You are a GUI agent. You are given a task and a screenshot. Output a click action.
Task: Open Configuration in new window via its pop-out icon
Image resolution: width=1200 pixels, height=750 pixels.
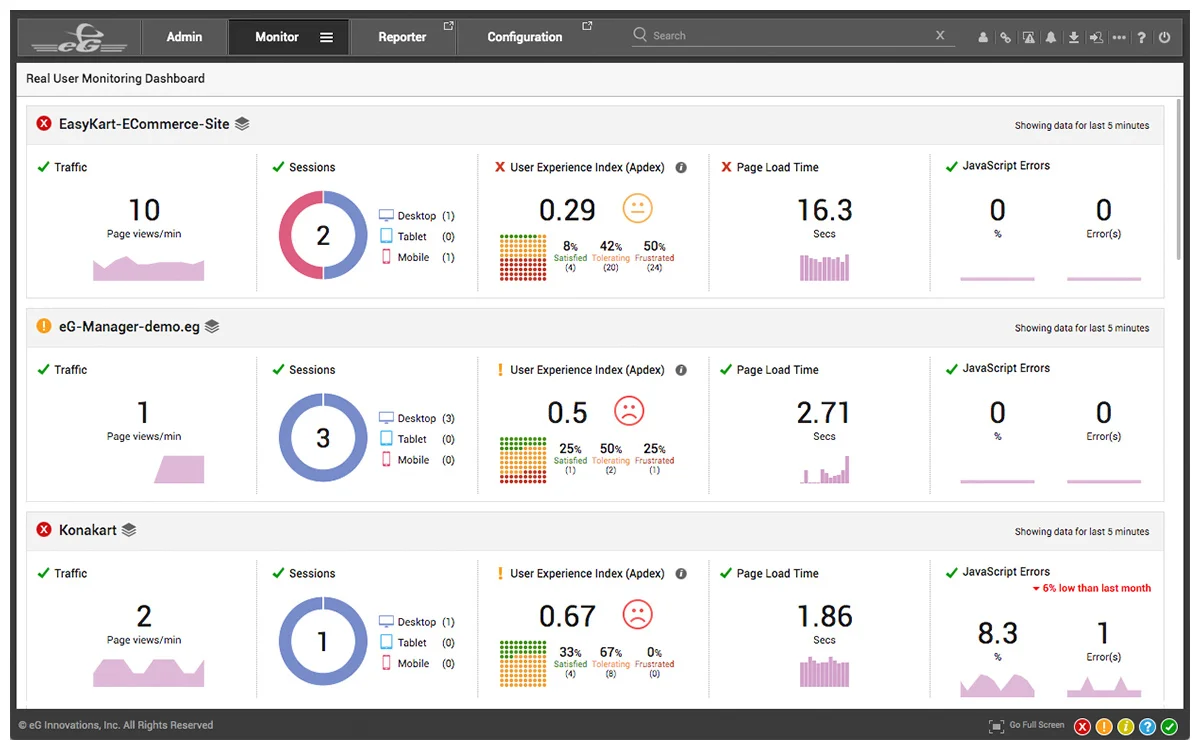(587, 26)
